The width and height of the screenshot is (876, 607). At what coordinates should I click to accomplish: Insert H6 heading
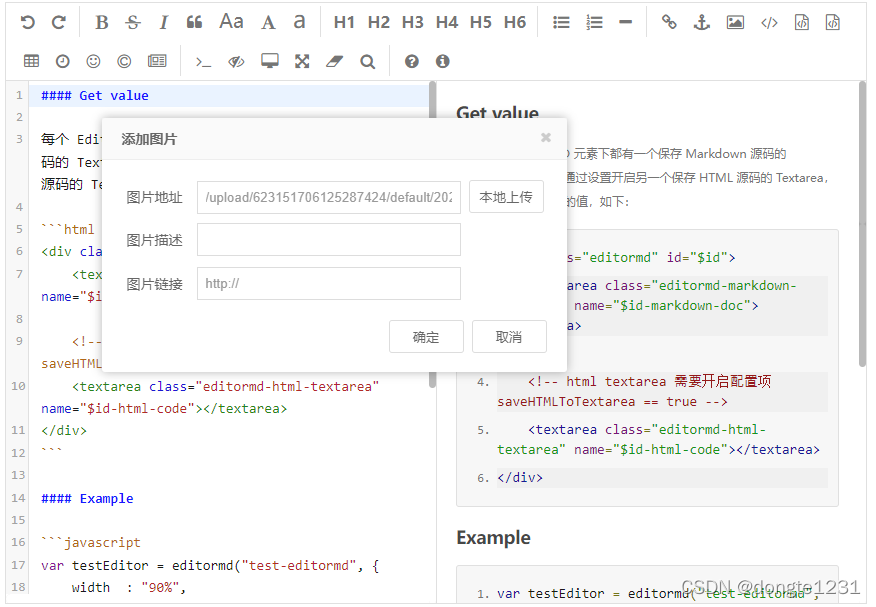(515, 22)
